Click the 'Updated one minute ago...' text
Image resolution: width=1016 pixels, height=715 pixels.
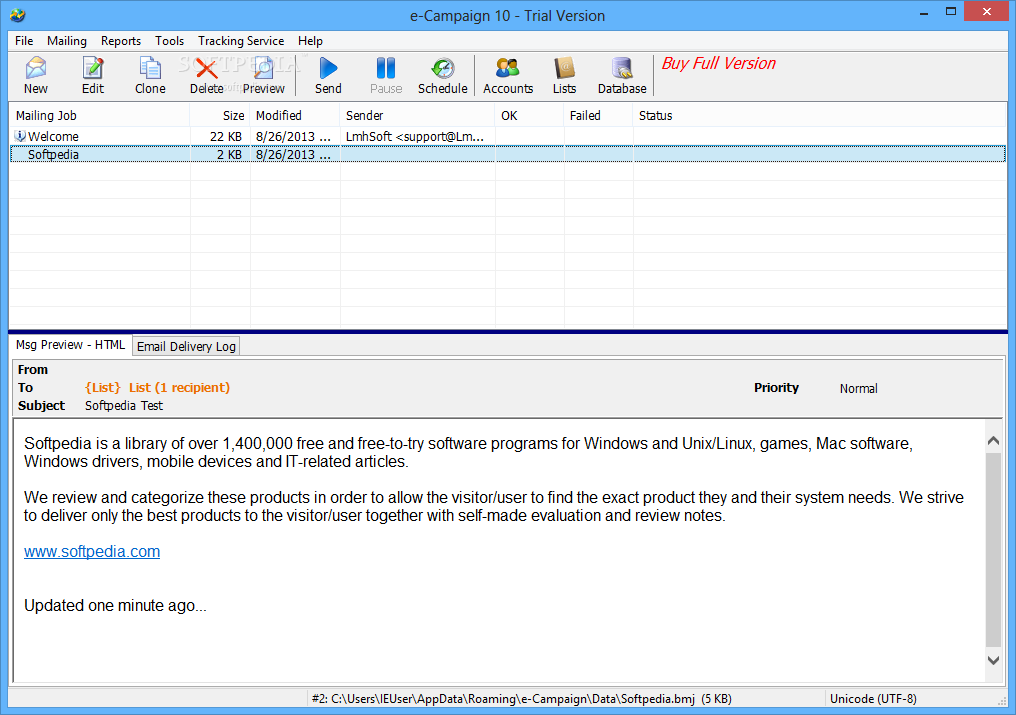pos(115,605)
